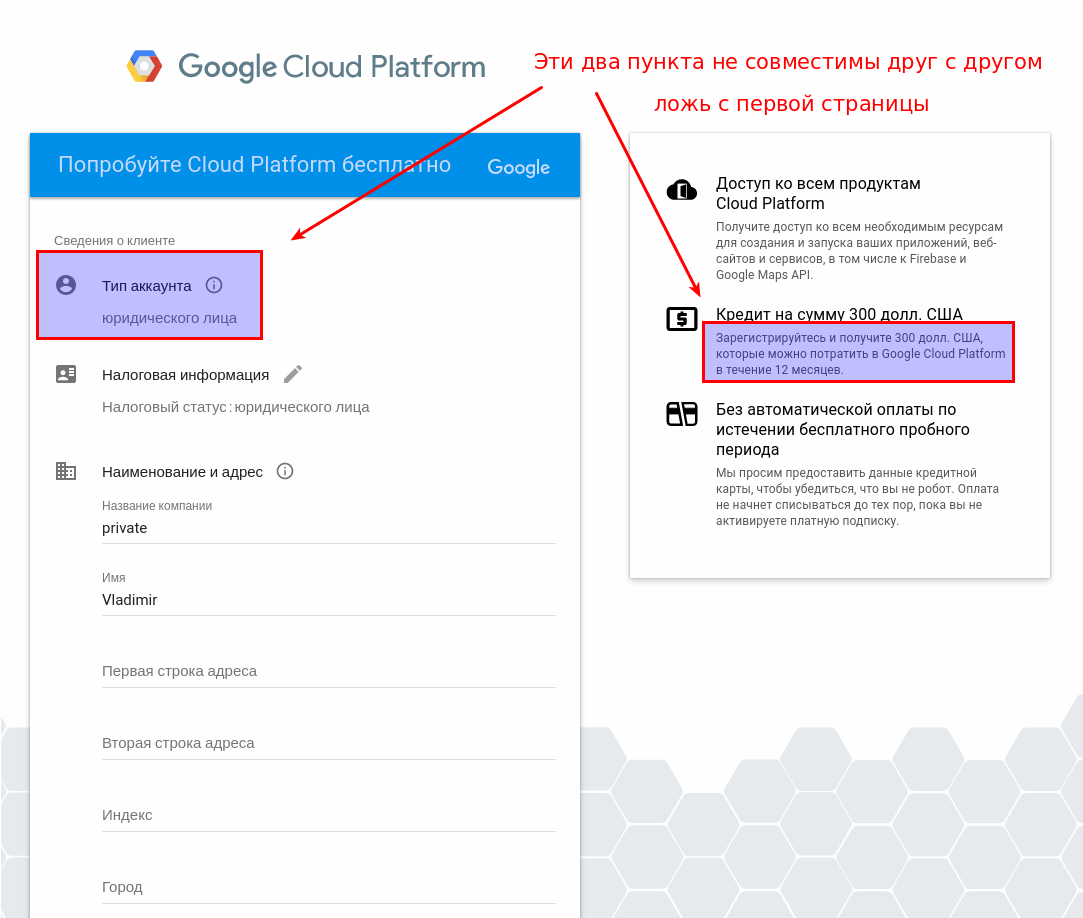This screenshot has width=1083, height=918.
Task: Click the Имя field containing Vladimir
Action: click(329, 600)
